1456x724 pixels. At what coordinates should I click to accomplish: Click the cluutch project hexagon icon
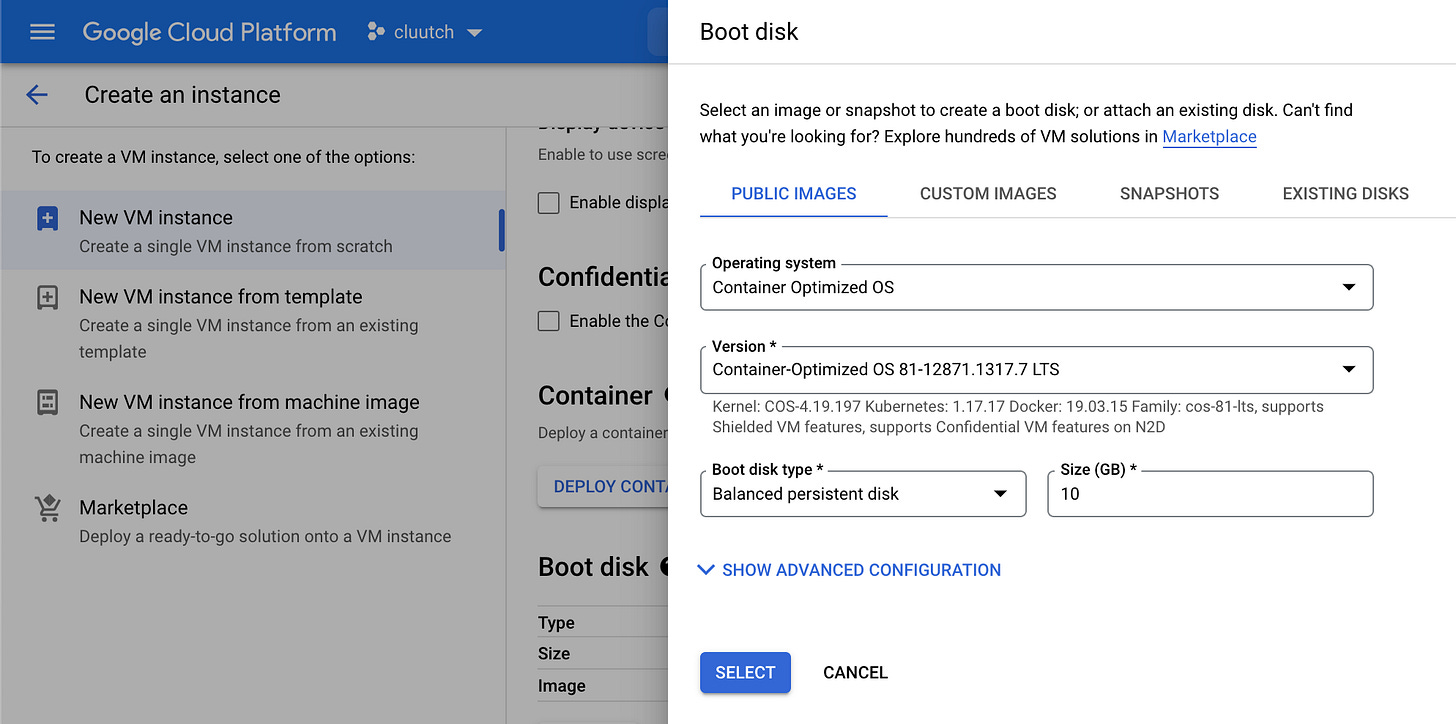[376, 32]
